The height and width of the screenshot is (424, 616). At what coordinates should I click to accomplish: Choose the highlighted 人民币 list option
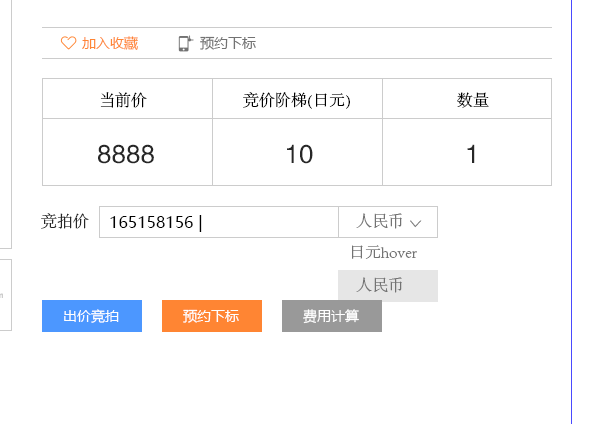pos(387,285)
